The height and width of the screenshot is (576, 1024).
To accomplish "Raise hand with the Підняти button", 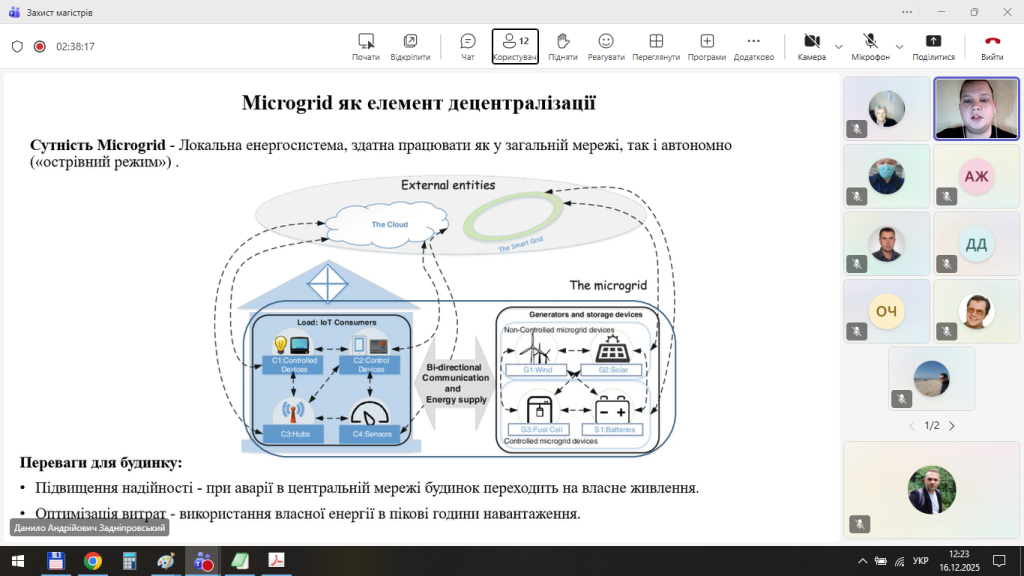I will click(563, 46).
